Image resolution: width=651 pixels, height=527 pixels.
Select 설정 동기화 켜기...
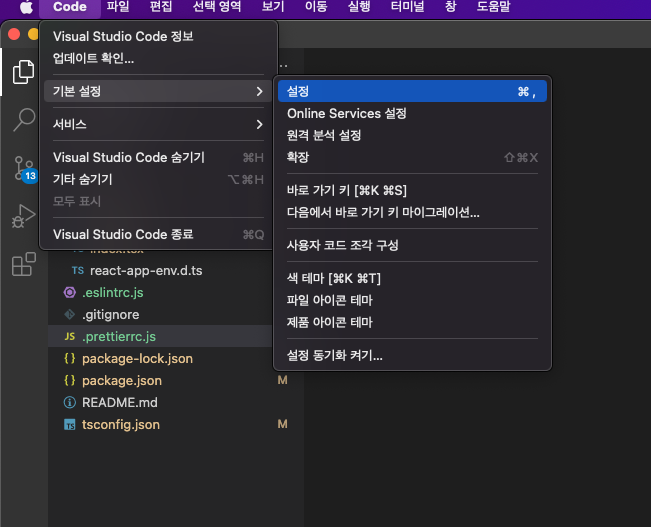tap(412, 355)
